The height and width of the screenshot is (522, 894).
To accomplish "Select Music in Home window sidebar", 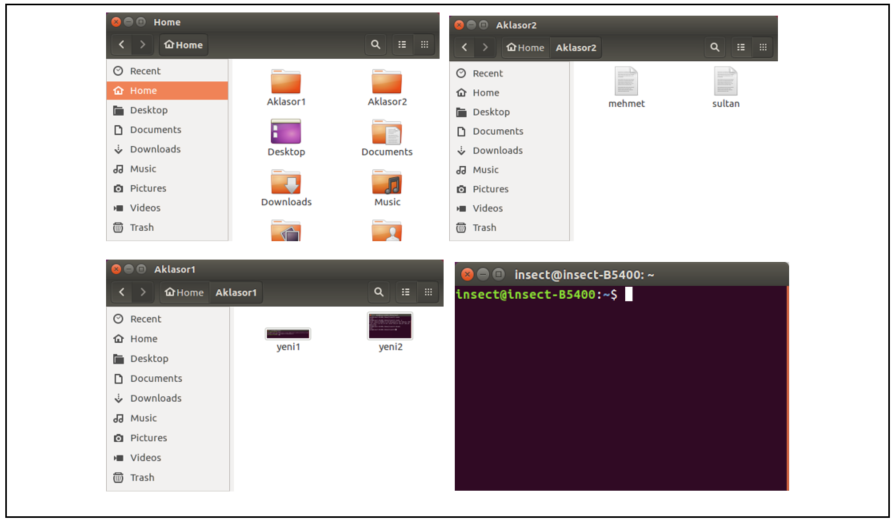I will (167, 169).
